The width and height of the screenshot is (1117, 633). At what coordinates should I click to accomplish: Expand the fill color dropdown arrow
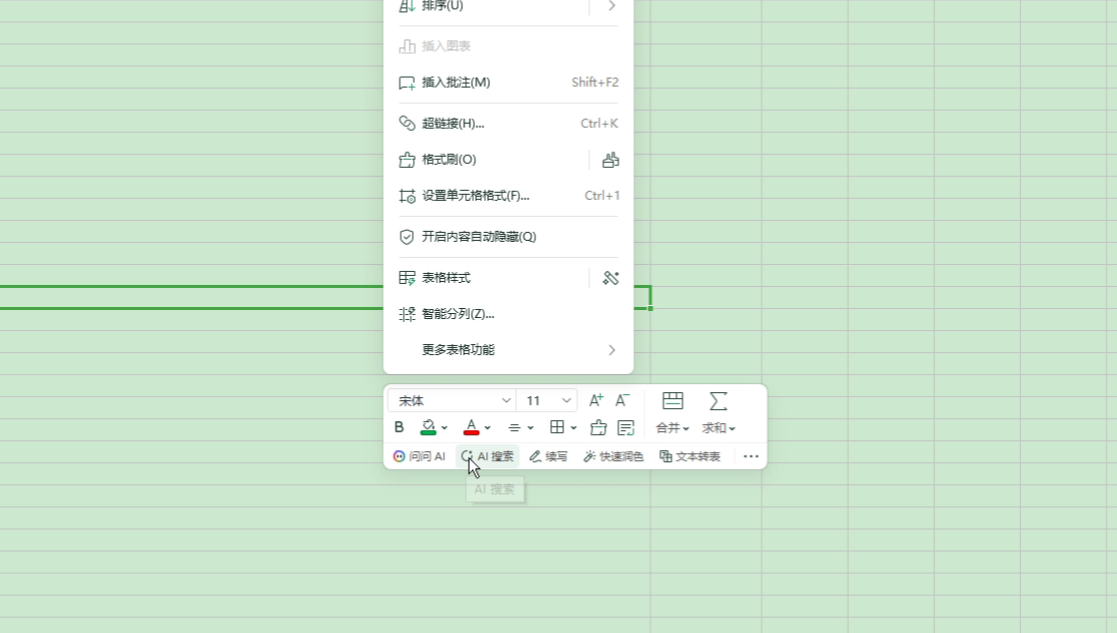(x=444, y=428)
